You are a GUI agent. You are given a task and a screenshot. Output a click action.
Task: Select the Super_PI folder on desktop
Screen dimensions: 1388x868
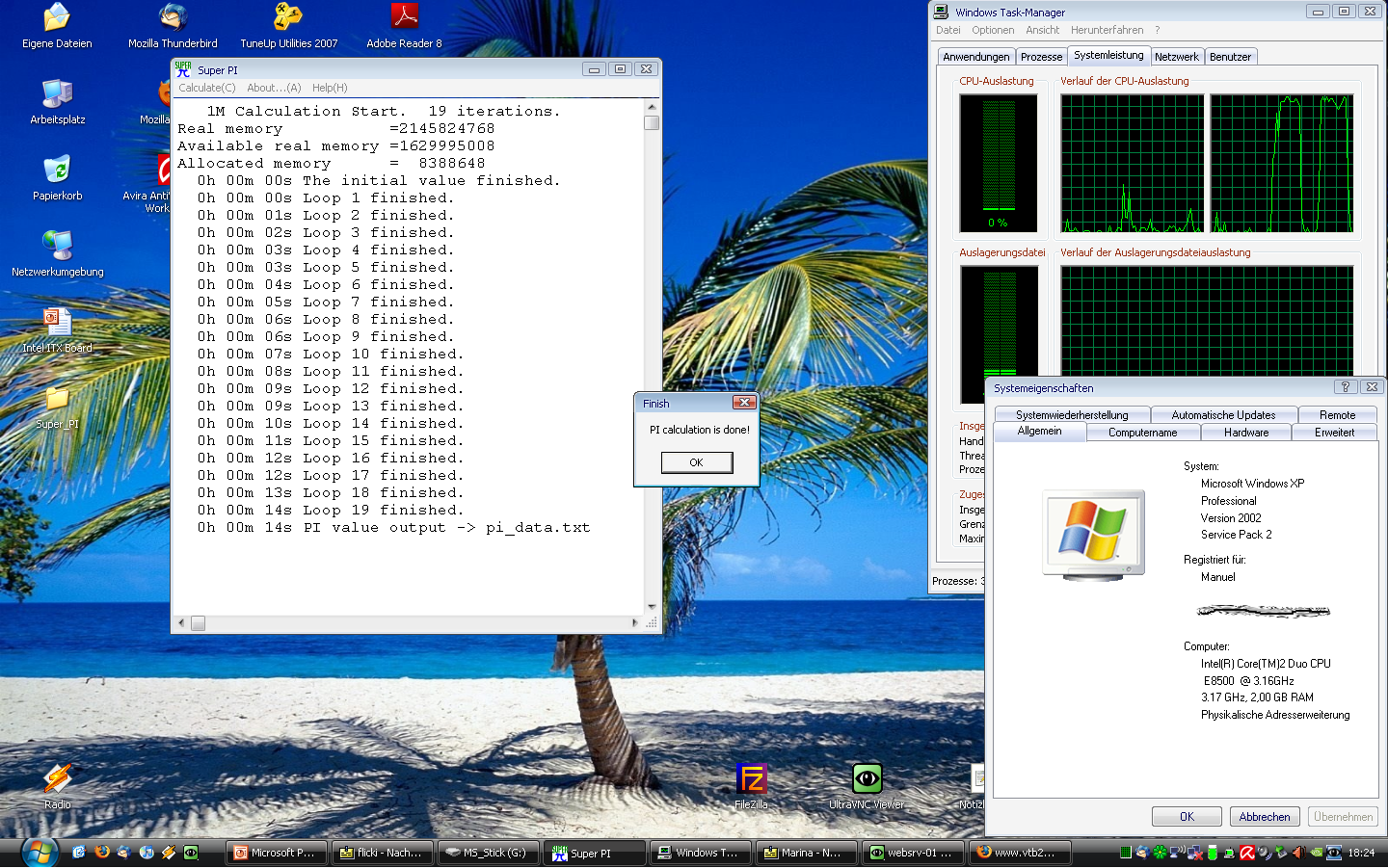click(57, 398)
